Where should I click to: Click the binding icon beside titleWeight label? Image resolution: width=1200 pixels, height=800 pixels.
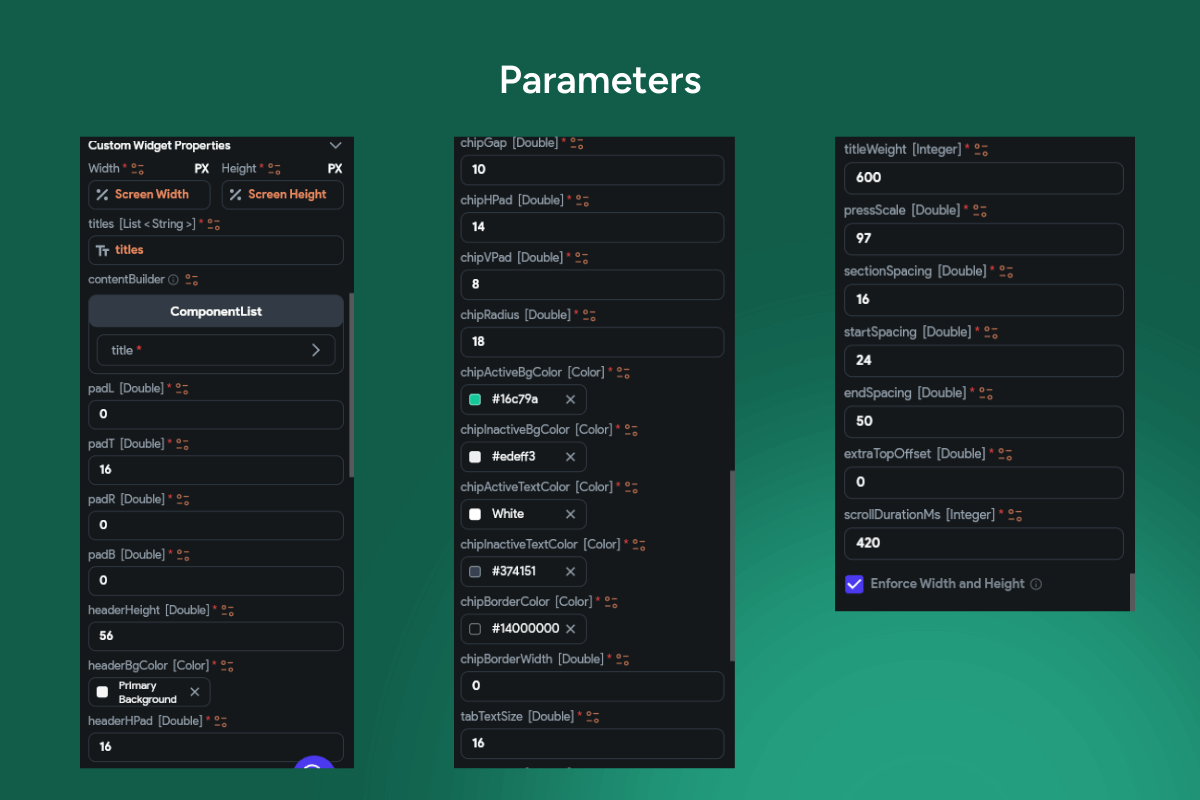981,149
